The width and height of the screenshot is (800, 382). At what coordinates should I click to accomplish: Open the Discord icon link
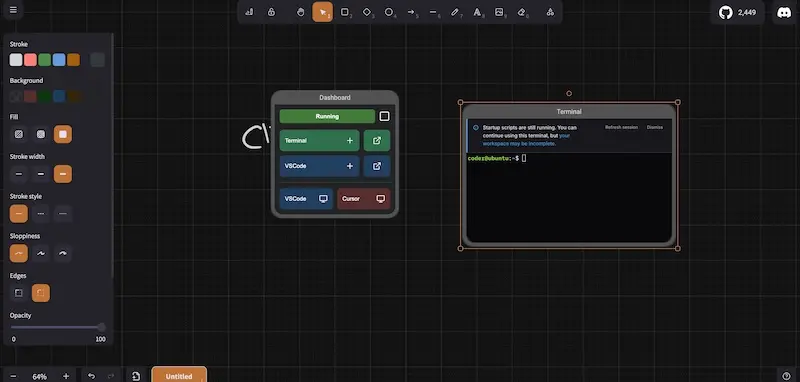[x=784, y=13]
